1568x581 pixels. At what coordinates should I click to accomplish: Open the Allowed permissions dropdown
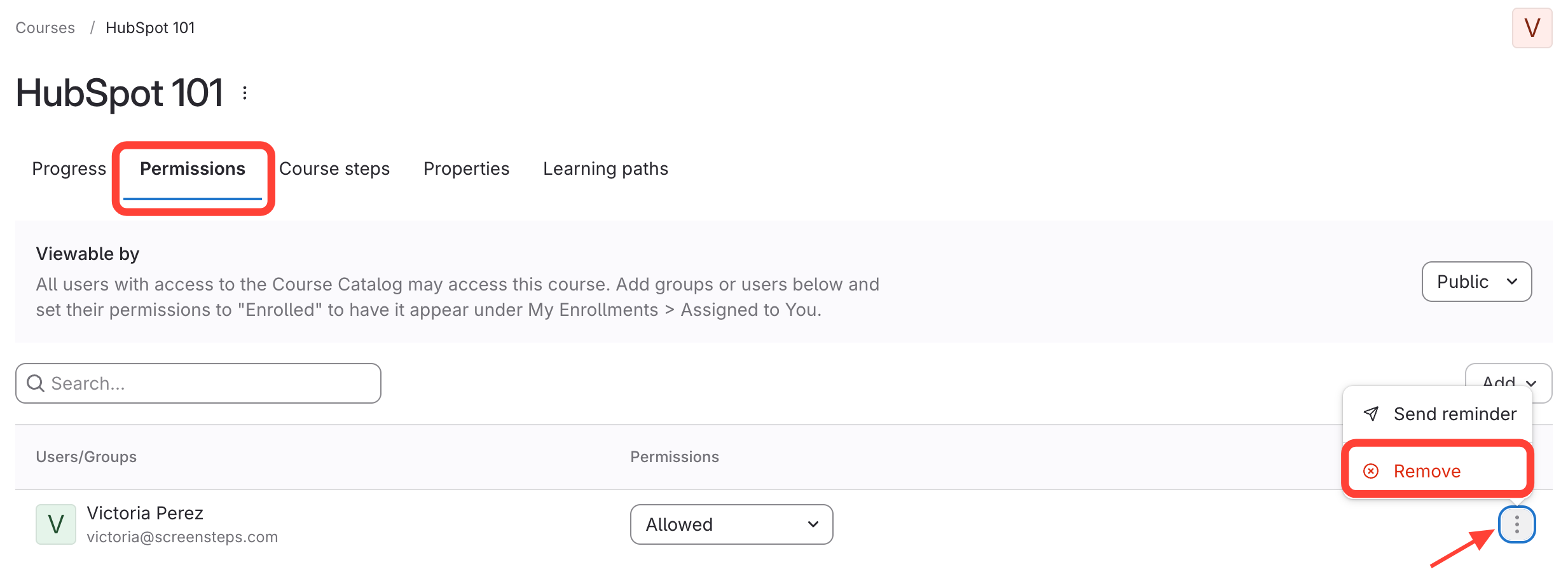coord(731,524)
